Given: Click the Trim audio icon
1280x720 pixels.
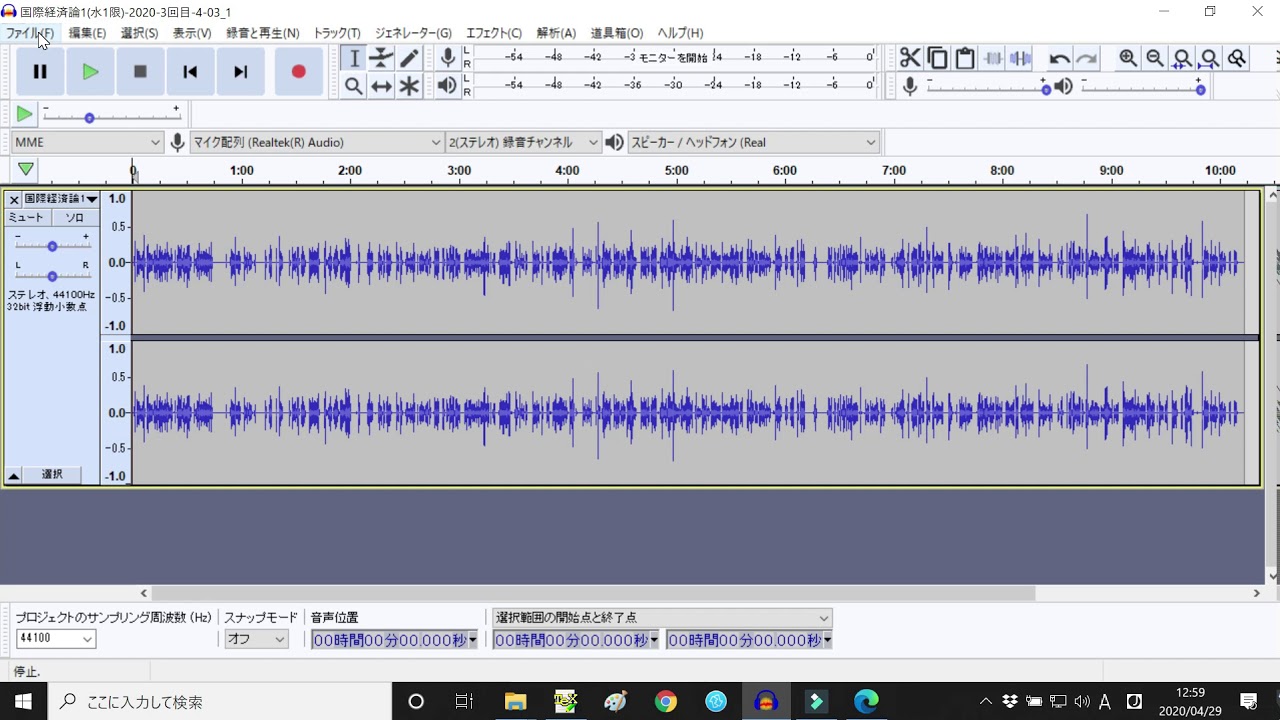Looking at the screenshot, I should [992, 58].
